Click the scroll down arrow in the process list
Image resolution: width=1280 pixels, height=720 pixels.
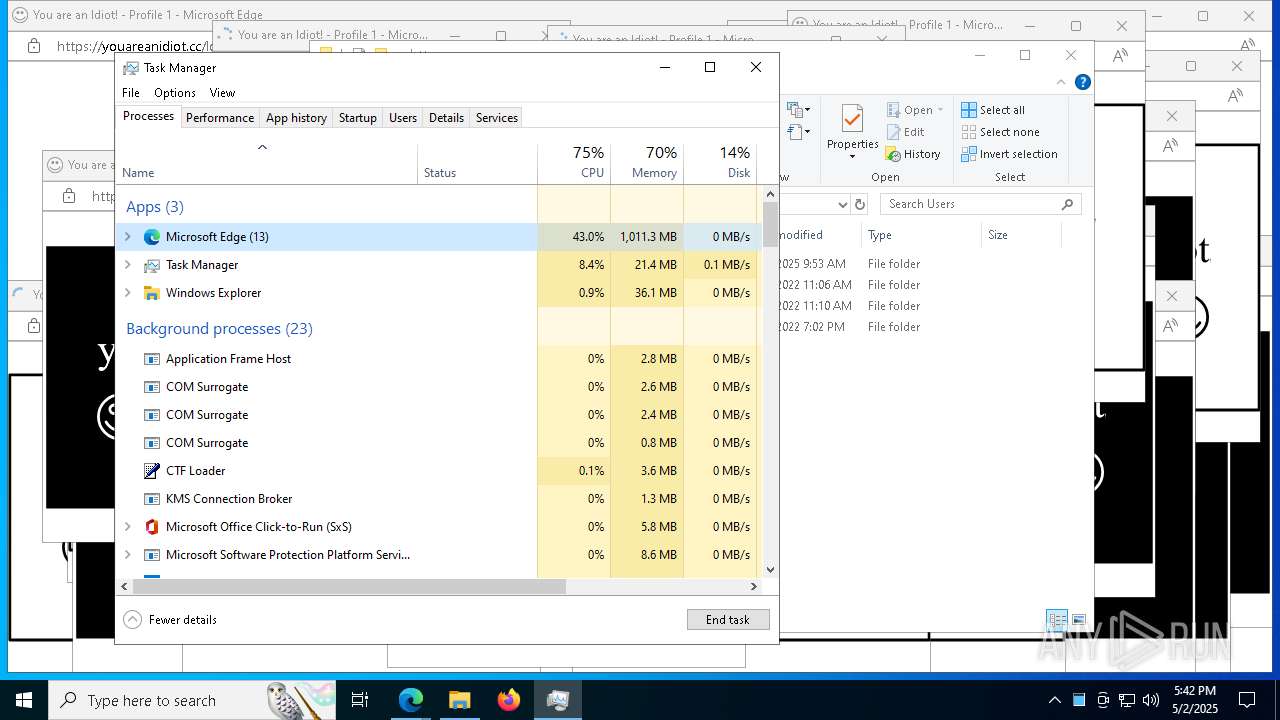point(770,570)
